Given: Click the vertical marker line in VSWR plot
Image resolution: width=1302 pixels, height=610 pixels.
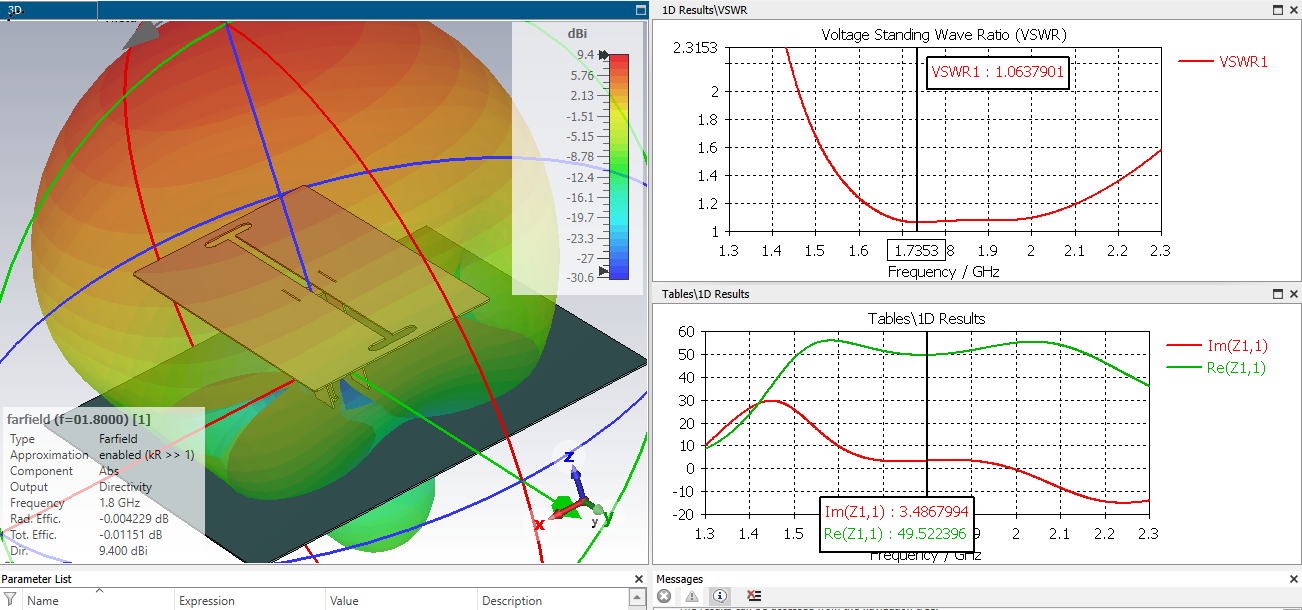Looking at the screenshot, I should (917, 140).
